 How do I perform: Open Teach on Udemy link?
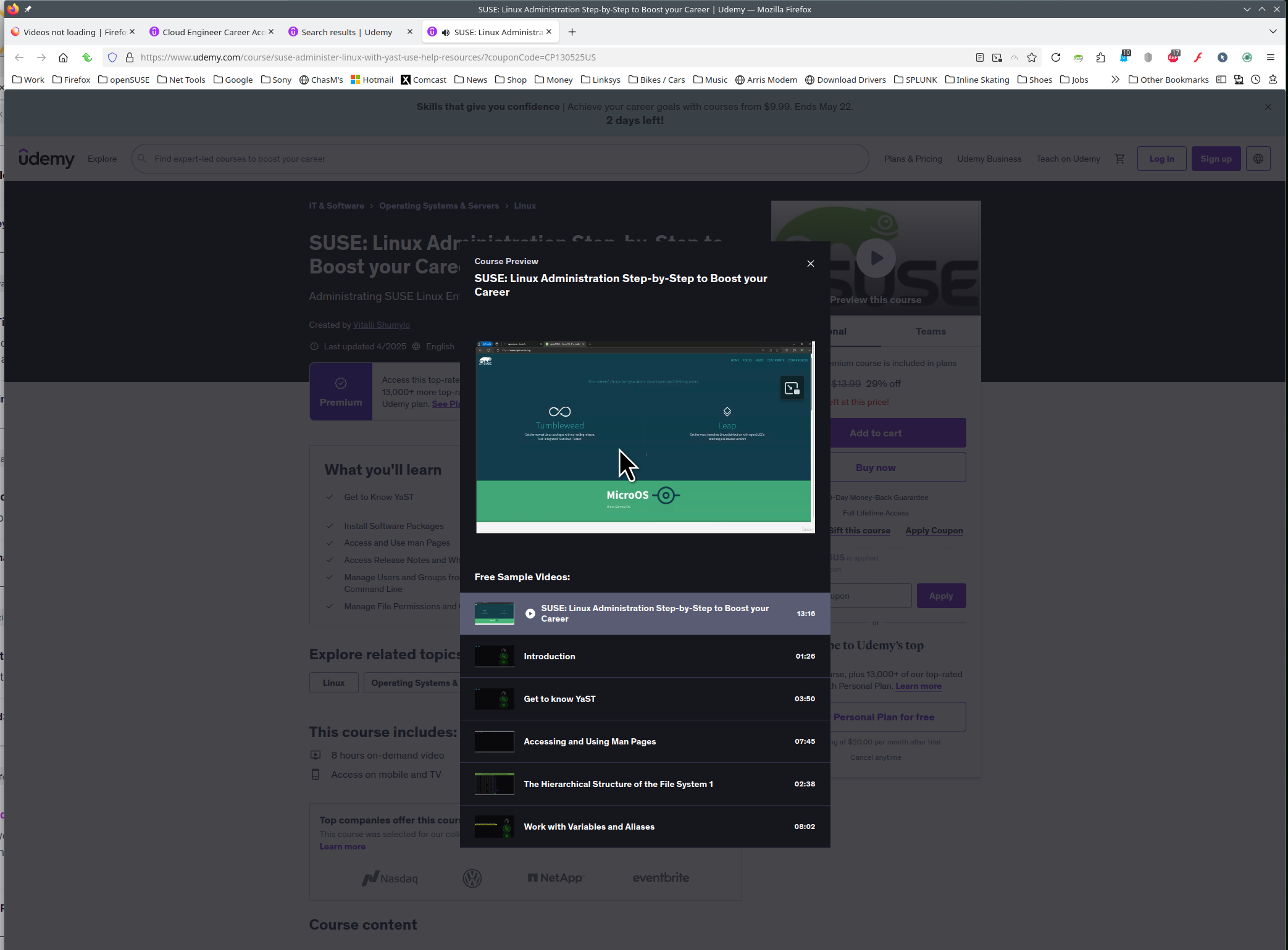click(1068, 159)
